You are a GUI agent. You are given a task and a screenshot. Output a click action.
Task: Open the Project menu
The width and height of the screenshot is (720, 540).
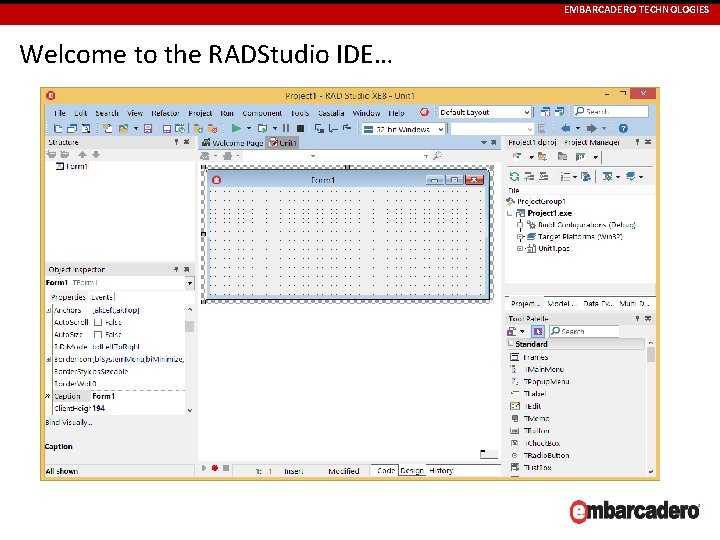coord(200,113)
